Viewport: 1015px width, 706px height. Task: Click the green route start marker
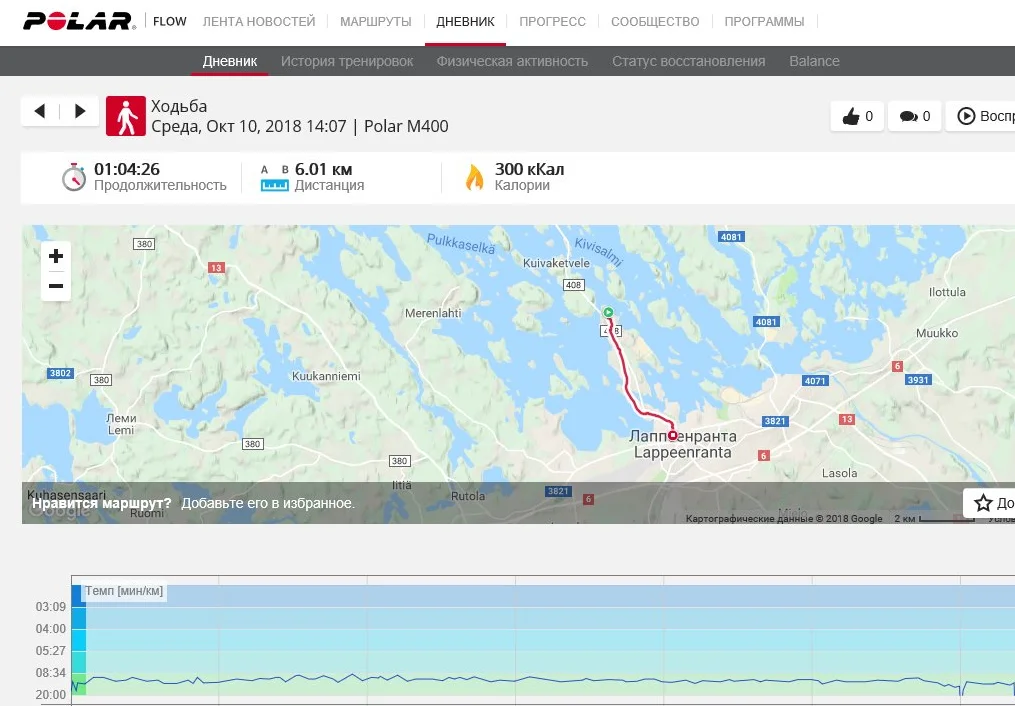(x=608, y=313)
